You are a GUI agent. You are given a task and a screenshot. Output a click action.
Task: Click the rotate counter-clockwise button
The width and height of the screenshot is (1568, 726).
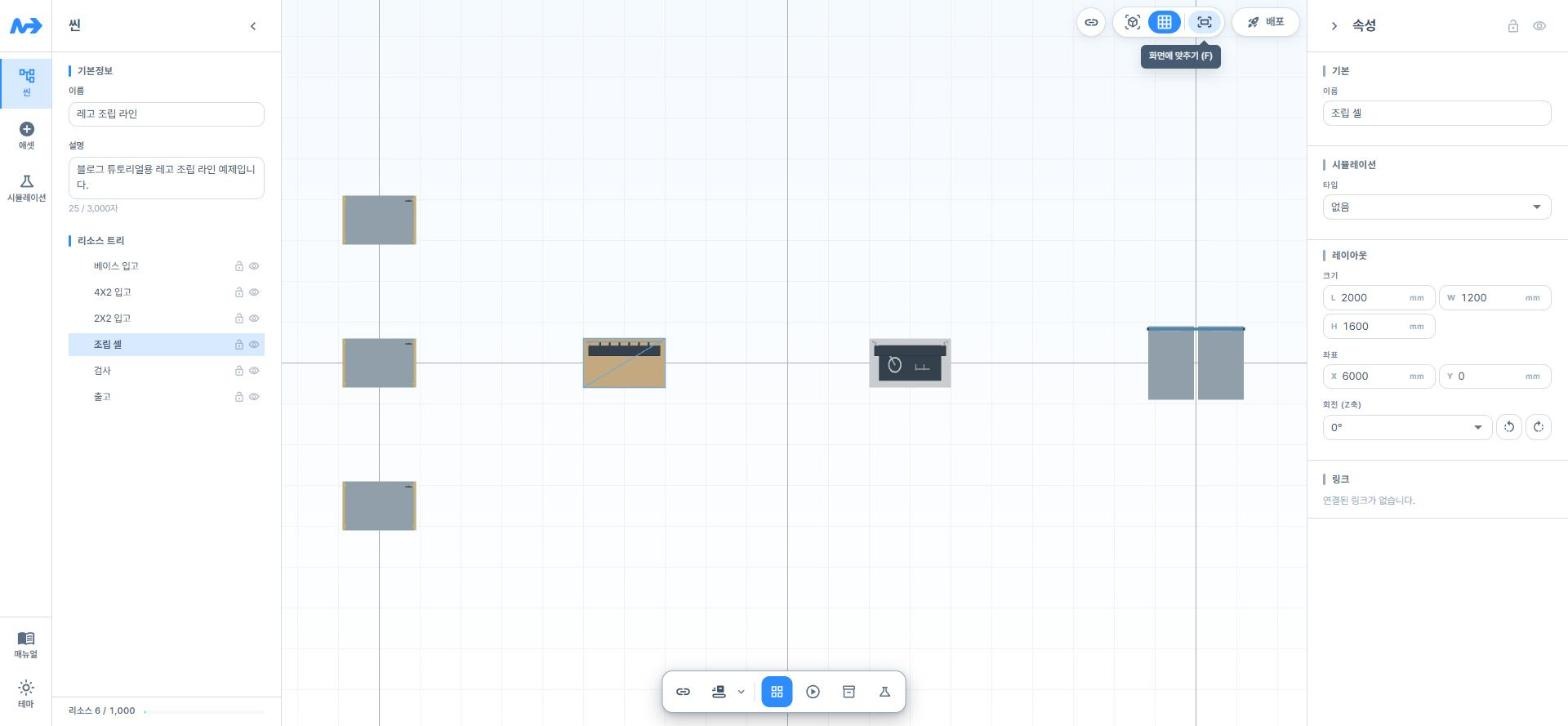(1509, 427)
